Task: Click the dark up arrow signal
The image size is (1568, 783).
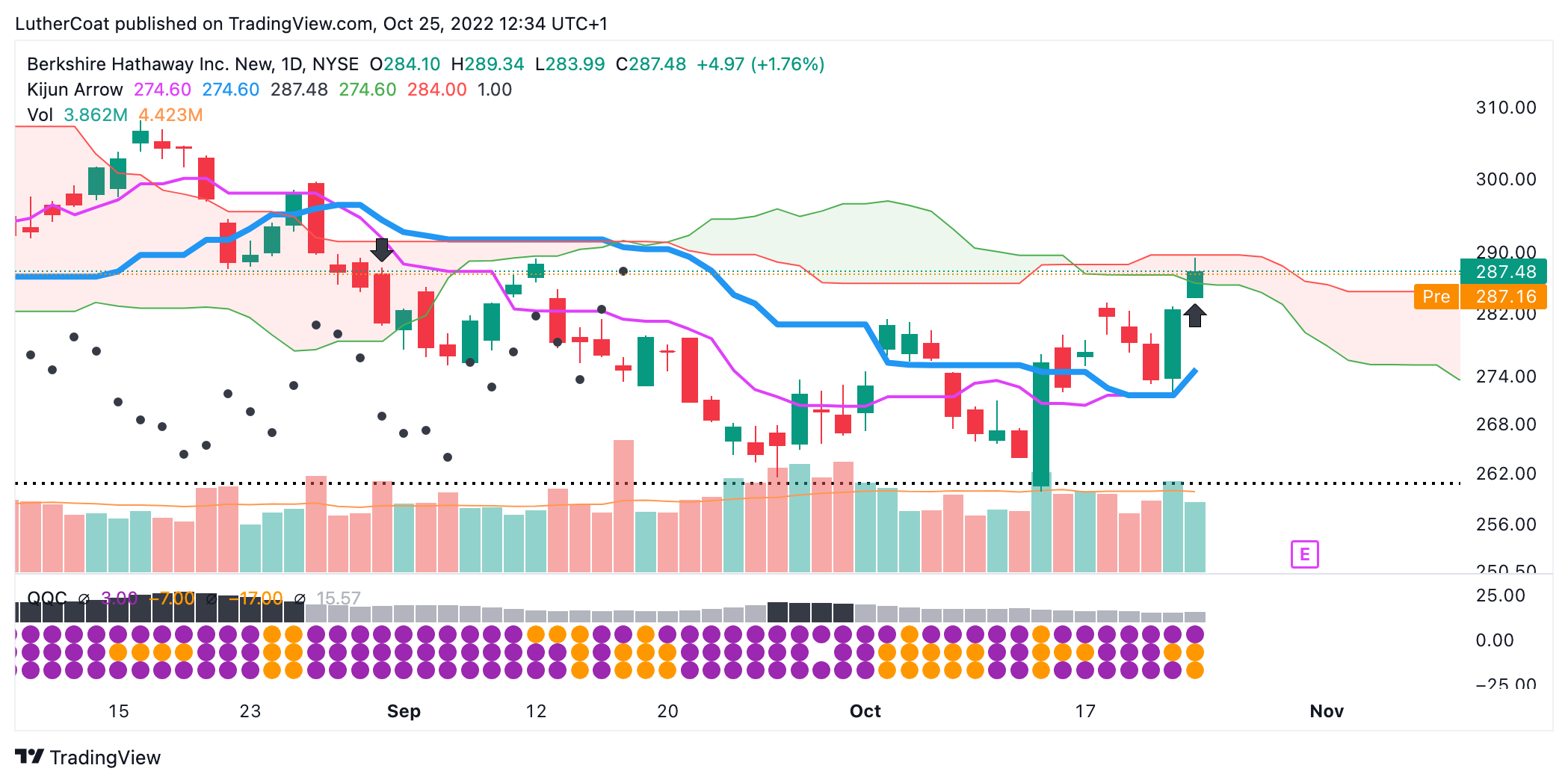Action: pos(1194,315)
